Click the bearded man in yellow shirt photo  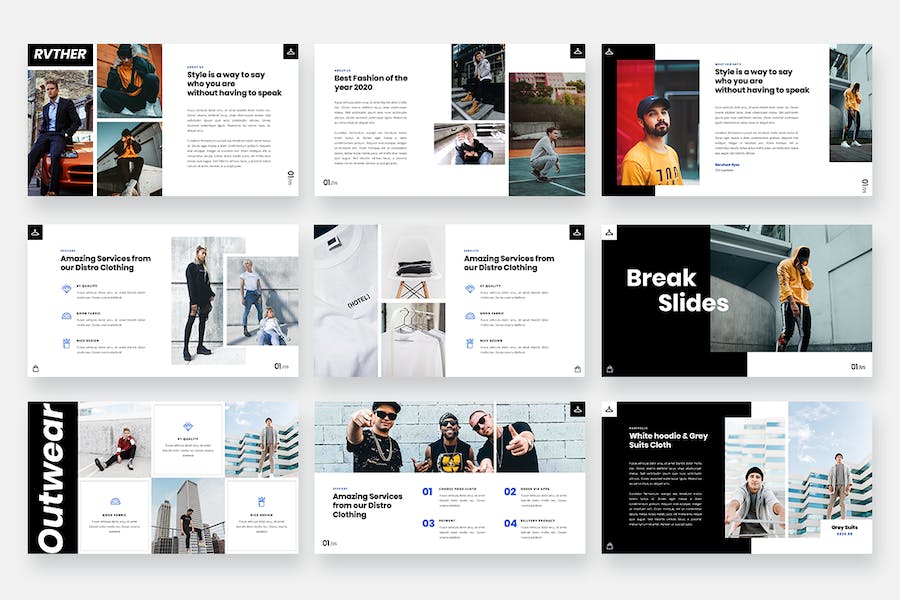tap(650, 125)
